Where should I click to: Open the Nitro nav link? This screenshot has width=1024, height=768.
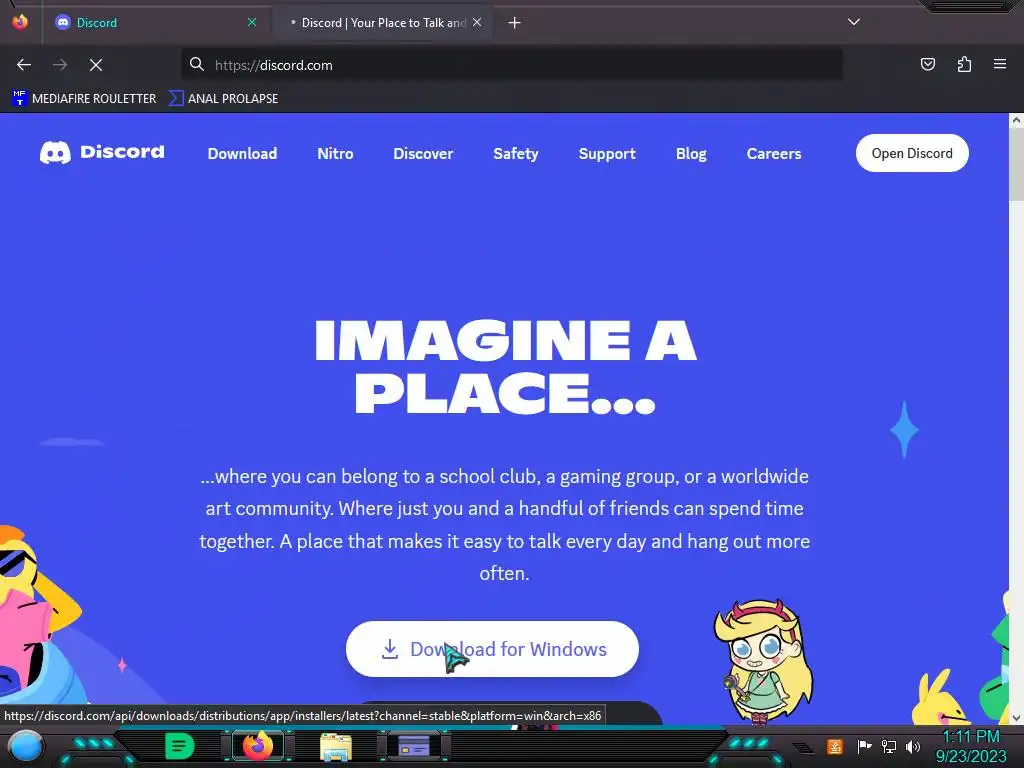pos(335,153)
